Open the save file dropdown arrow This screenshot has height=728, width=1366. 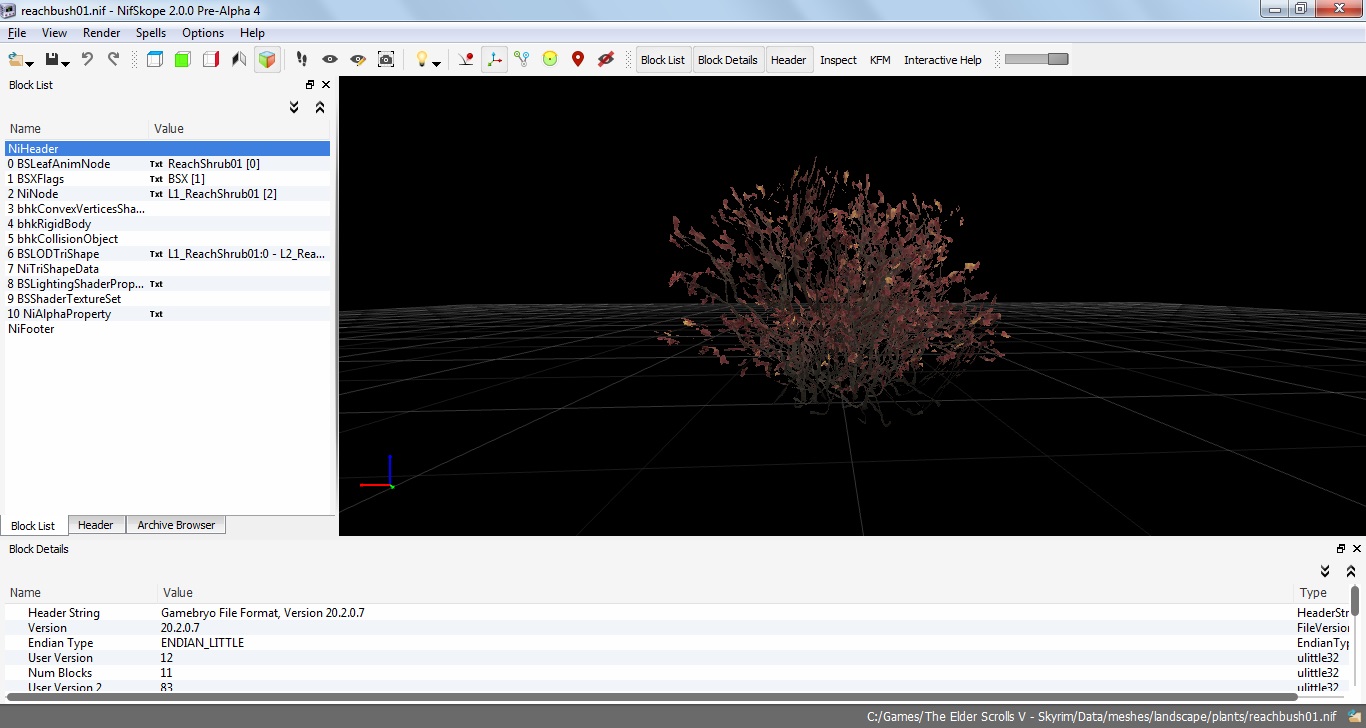[x=66, y=63]
